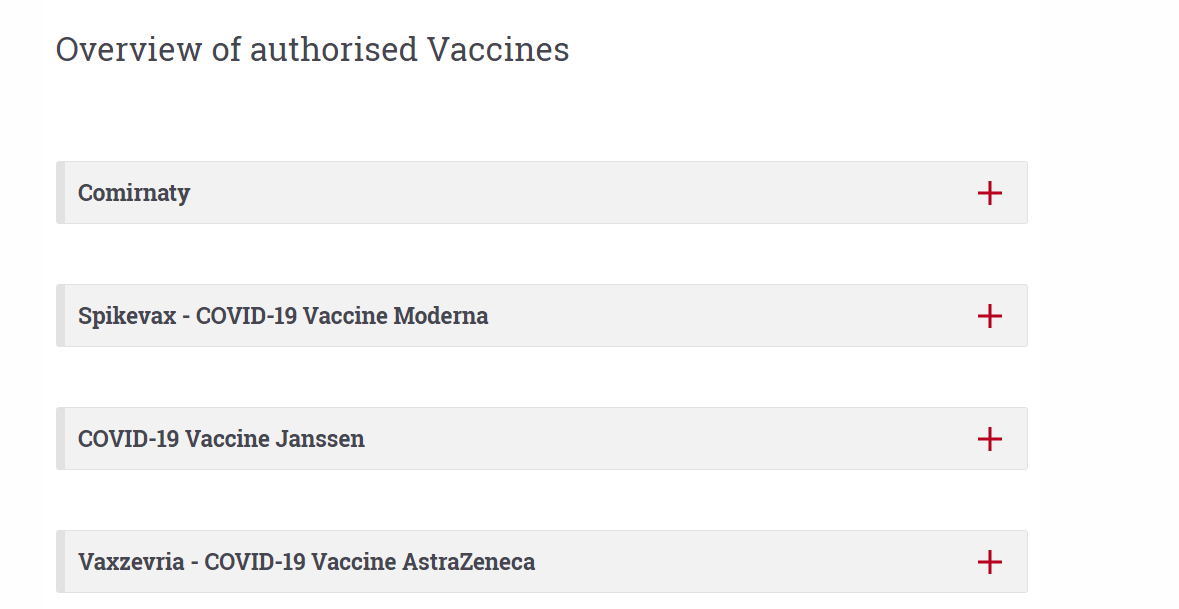
Task: Click the left edge bar of Vaxzevria row
Action: (60, 562)
